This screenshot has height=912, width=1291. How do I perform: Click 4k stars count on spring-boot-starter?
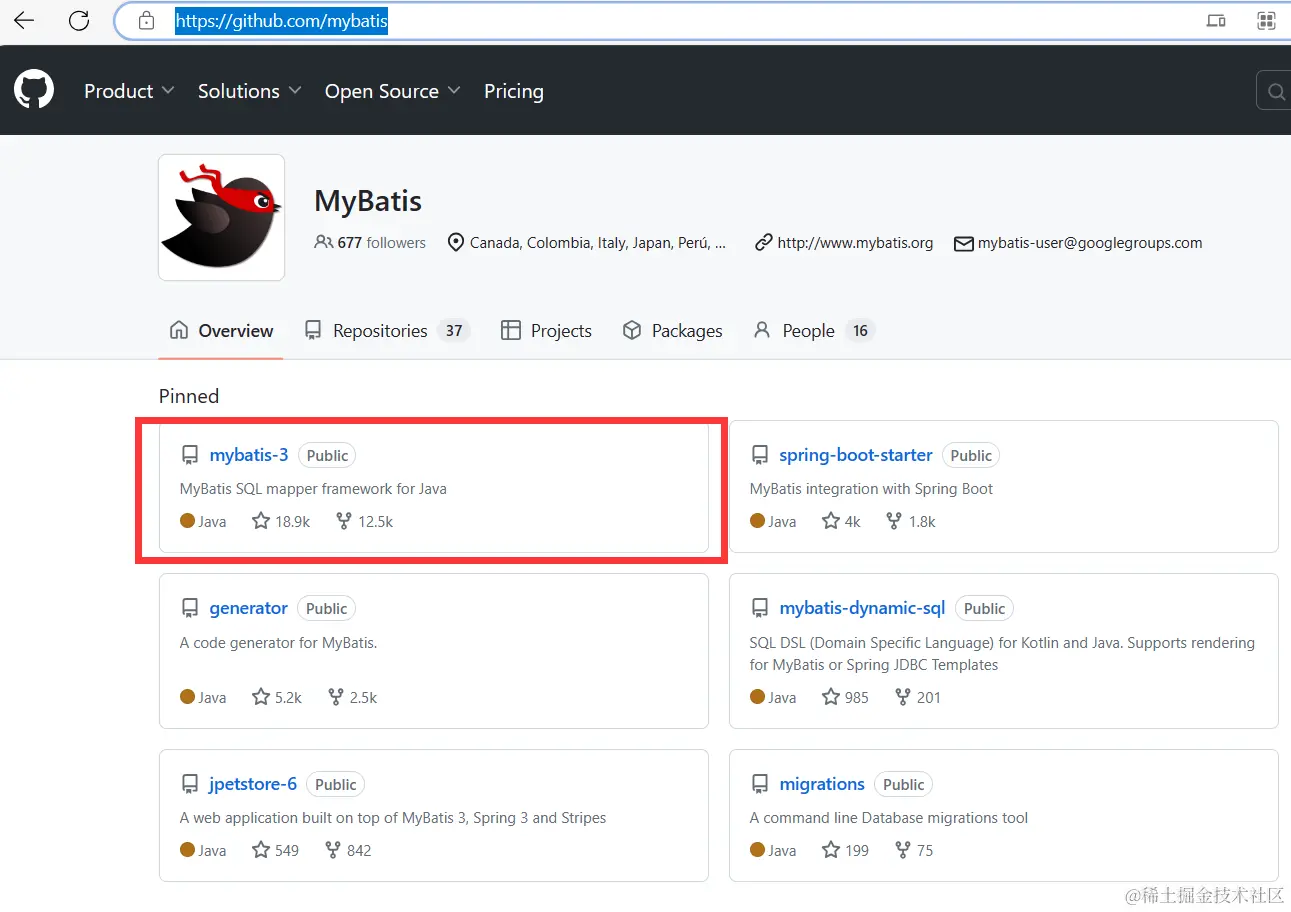coord(853,521)
